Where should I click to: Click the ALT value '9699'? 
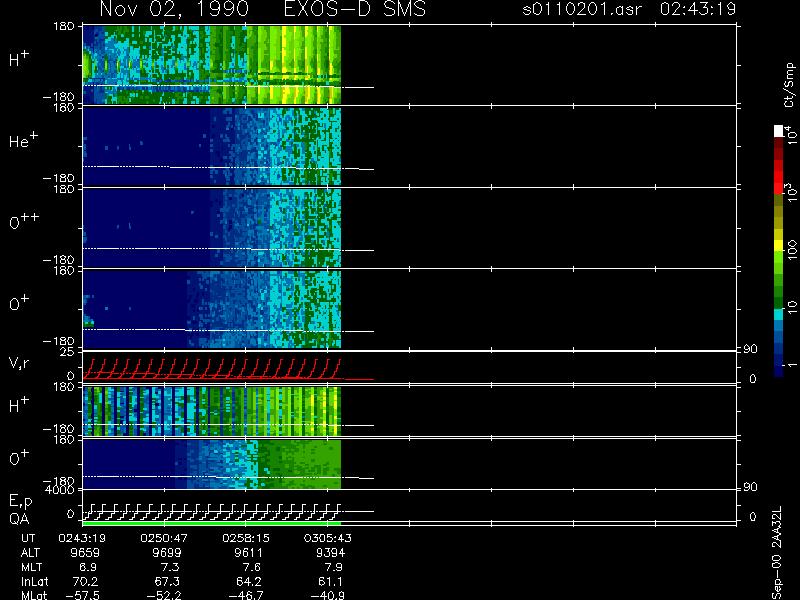tap(167, 553)
